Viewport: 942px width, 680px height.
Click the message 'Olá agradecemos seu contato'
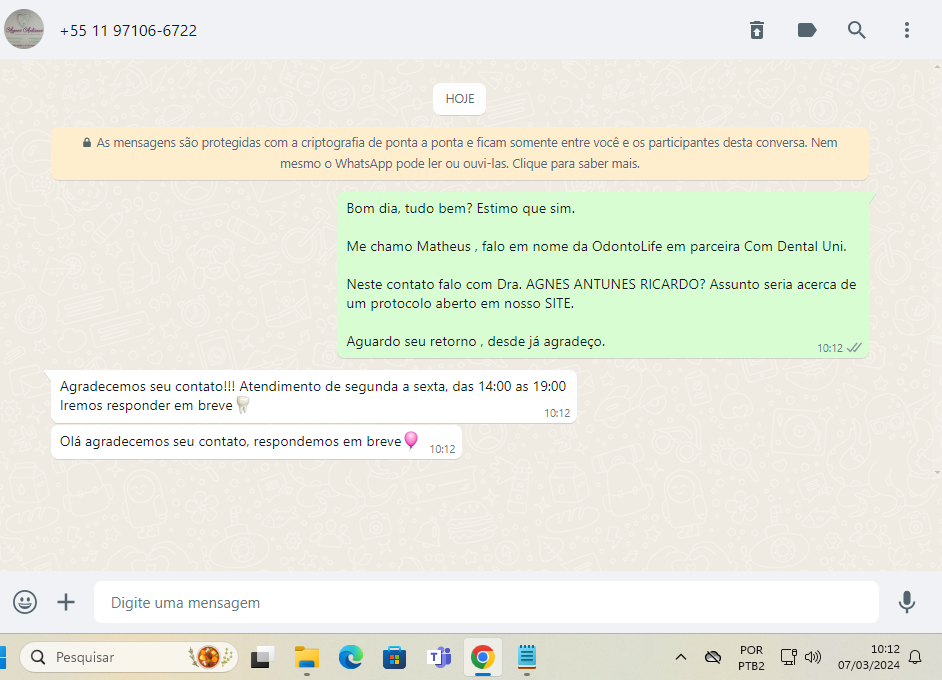pyautogui.click(x=257, y=442)
